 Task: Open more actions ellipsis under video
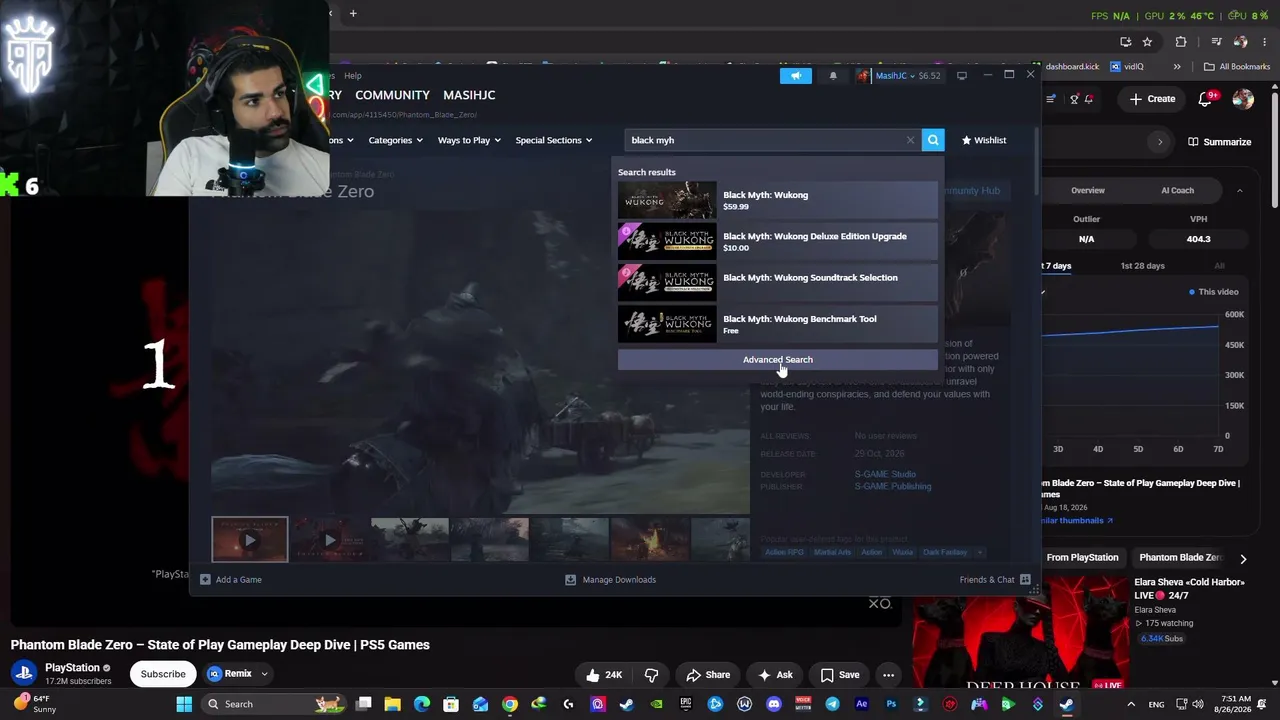(x=888, y=675)
